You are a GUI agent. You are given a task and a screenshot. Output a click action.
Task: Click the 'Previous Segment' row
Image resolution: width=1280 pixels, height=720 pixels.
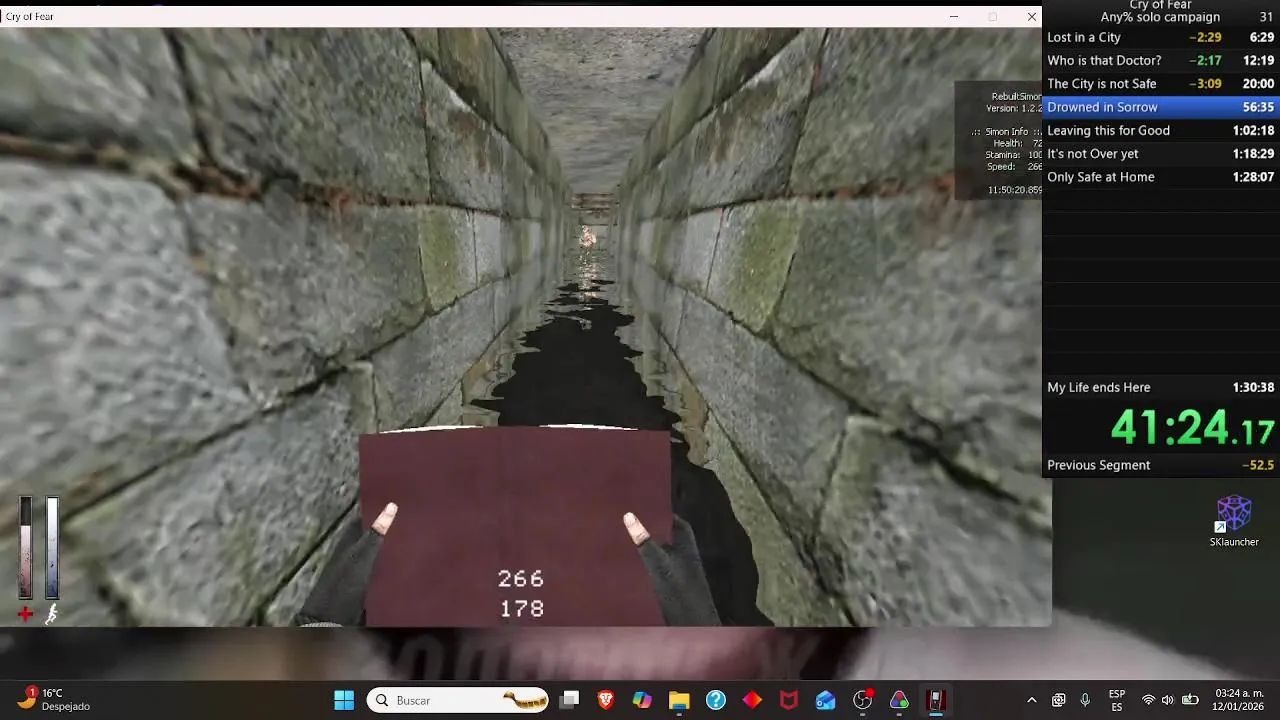(1161, 465)
